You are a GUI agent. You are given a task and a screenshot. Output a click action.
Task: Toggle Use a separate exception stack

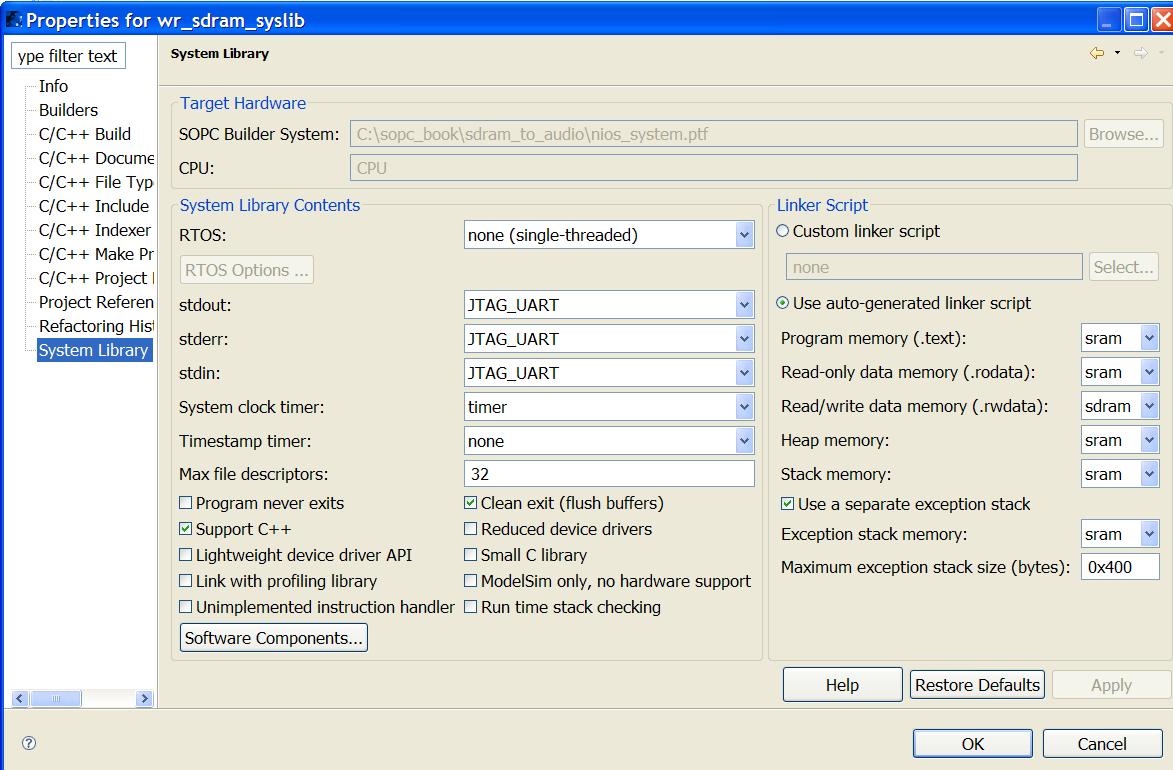pyautogui.click(x=787, y=504)
